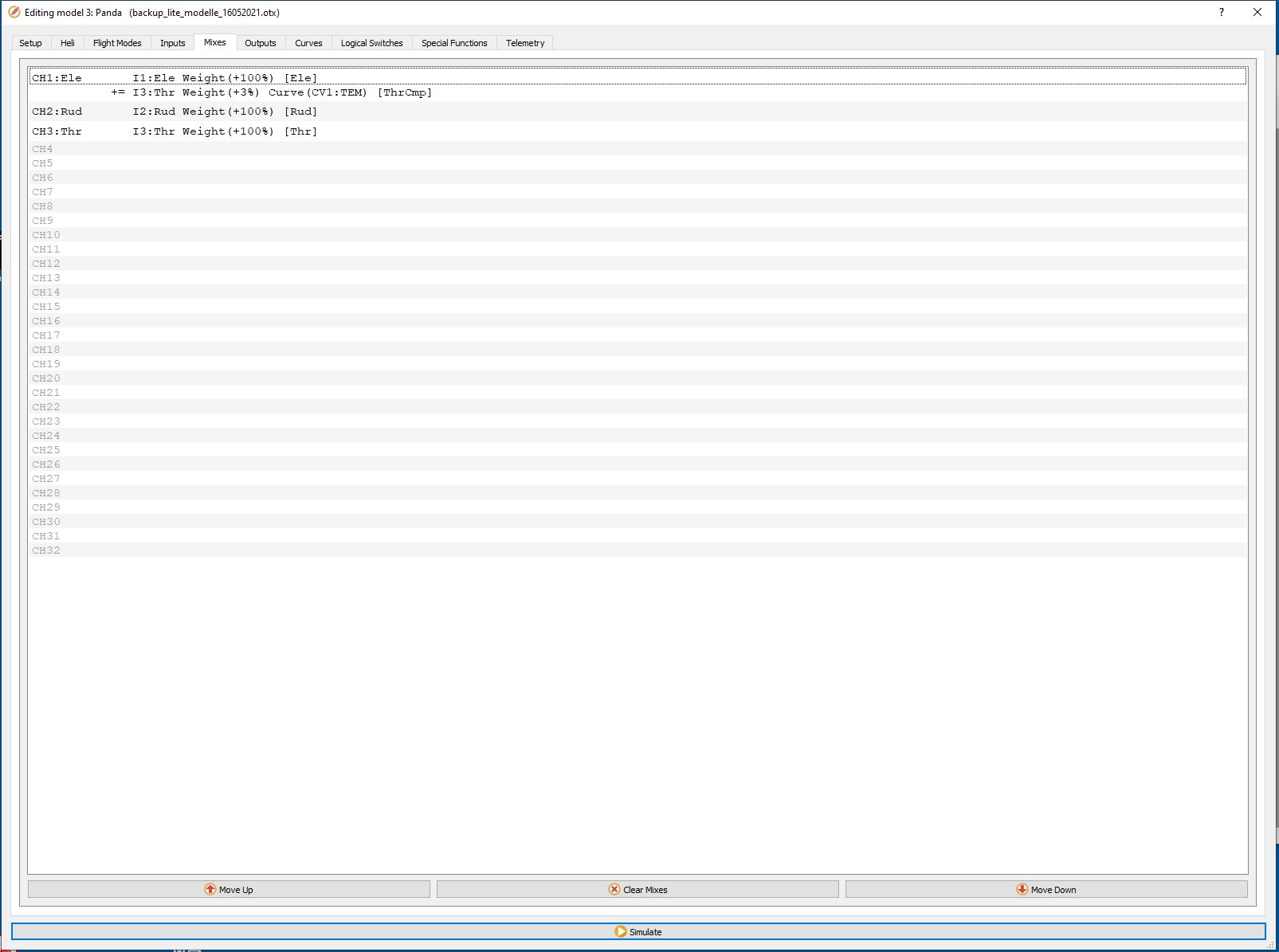Start the Simulate button
1279x952 pixels.
coord(638,931)
